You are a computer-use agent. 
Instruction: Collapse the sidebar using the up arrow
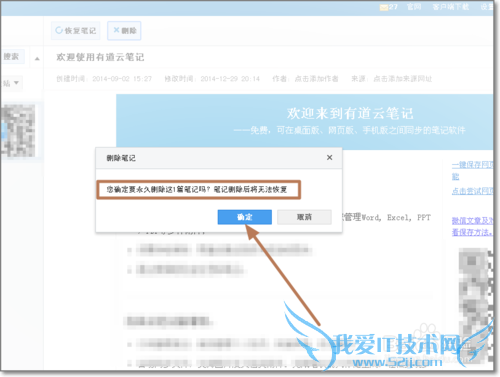pos(37,59)
